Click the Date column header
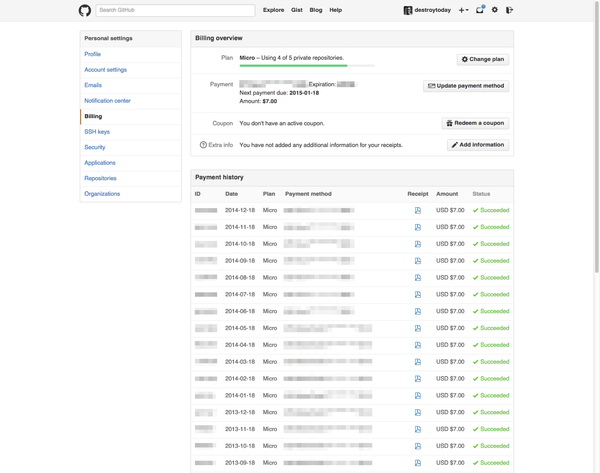600x473 pixels. [x=232, y=194]
